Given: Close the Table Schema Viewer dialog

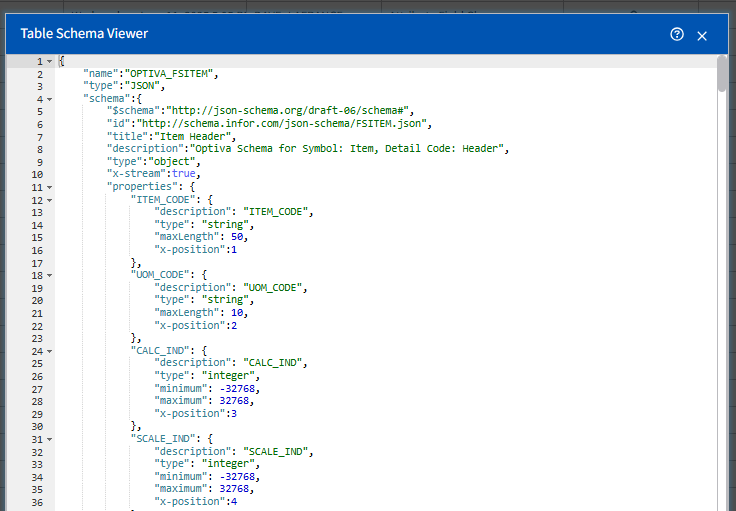Looking at the screenshot, I should (702, 36).
